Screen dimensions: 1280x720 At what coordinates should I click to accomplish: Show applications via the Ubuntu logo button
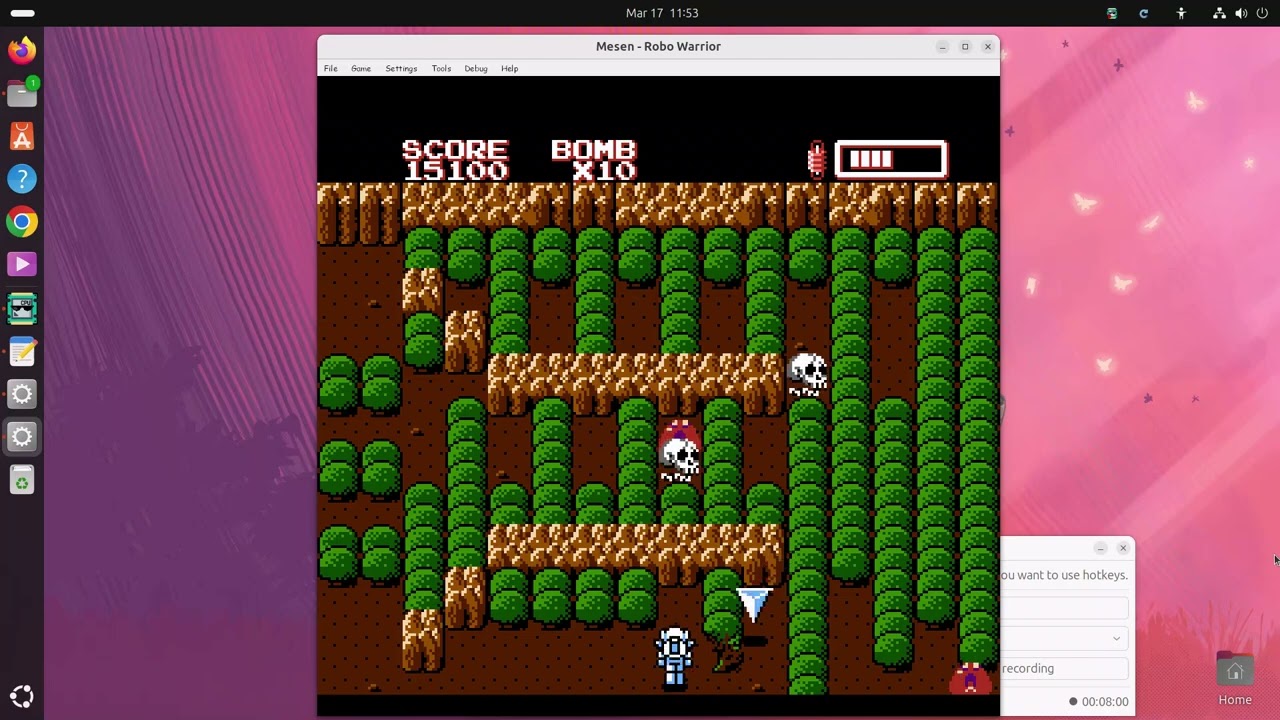coord(22,697)
